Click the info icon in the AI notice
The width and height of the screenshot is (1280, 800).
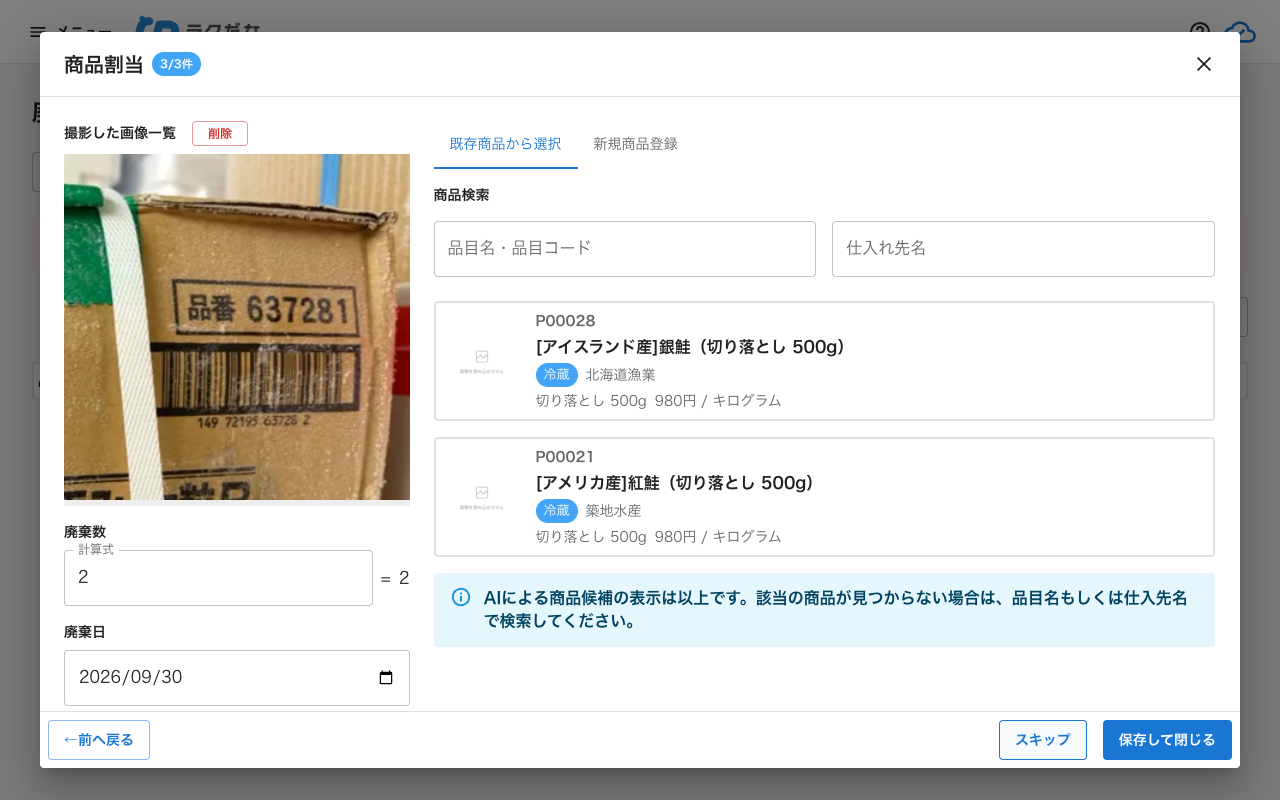point(461,597)
